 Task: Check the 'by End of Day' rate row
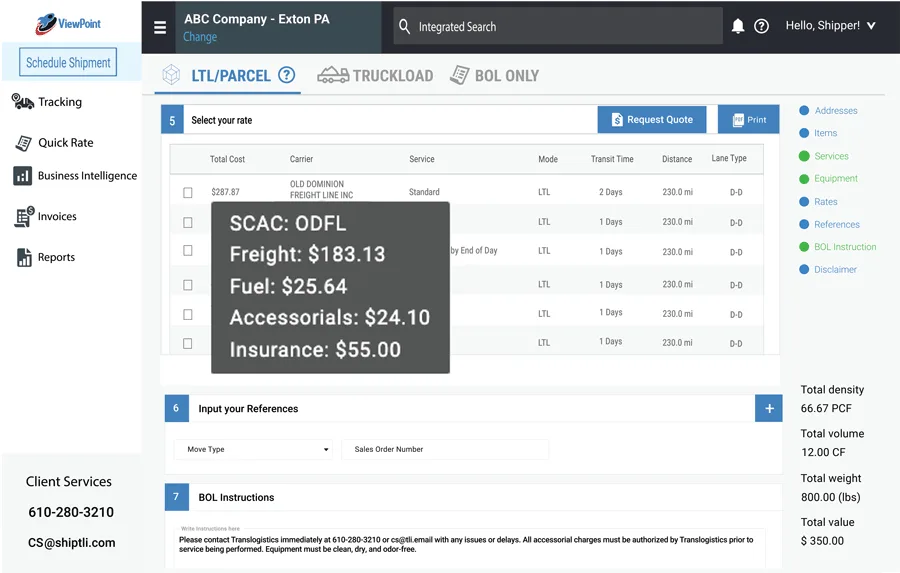[188, 250]
